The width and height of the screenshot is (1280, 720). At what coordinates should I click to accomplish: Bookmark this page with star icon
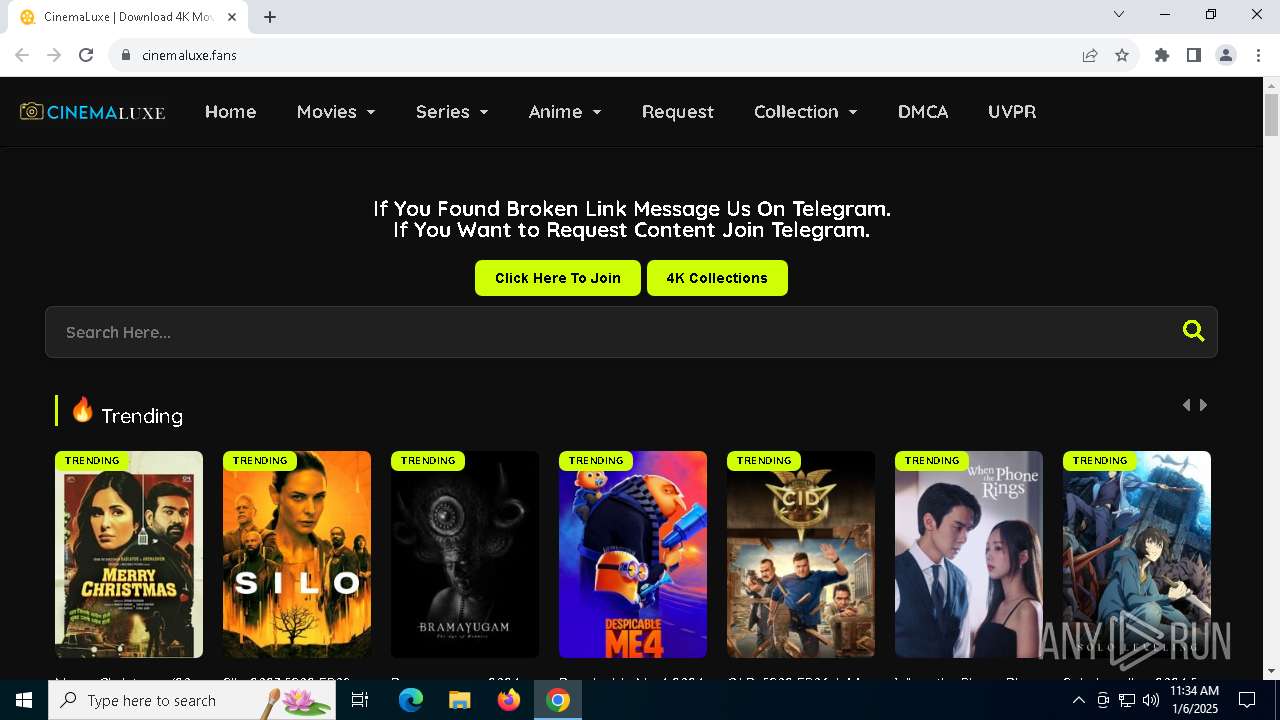point(1122,55)
